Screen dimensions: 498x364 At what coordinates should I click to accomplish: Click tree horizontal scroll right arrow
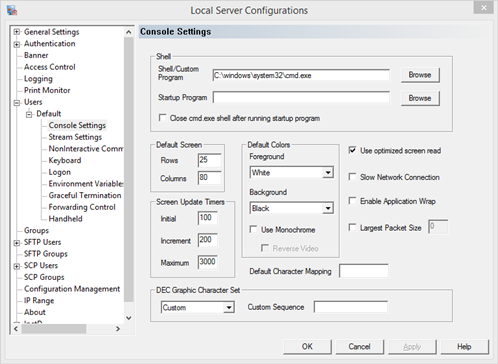click(118, 329)
